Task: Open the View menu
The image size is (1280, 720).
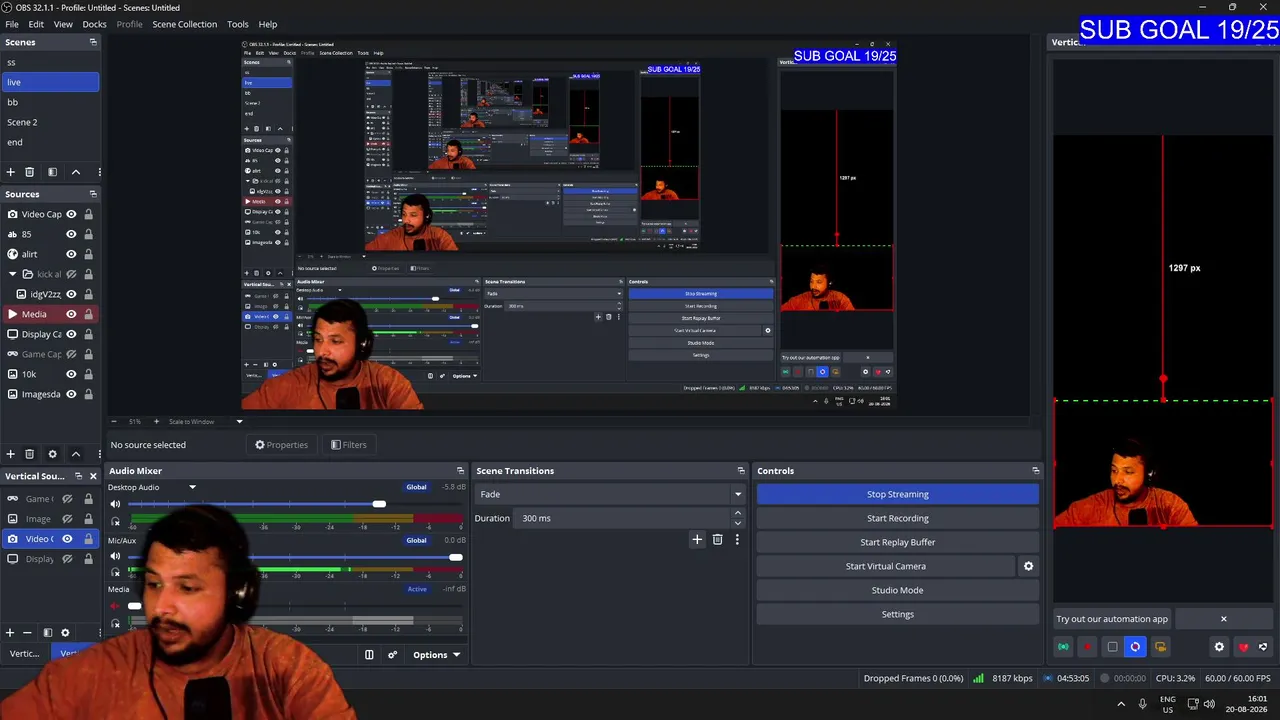Action: pyautogui.click(x=63, y=24)
